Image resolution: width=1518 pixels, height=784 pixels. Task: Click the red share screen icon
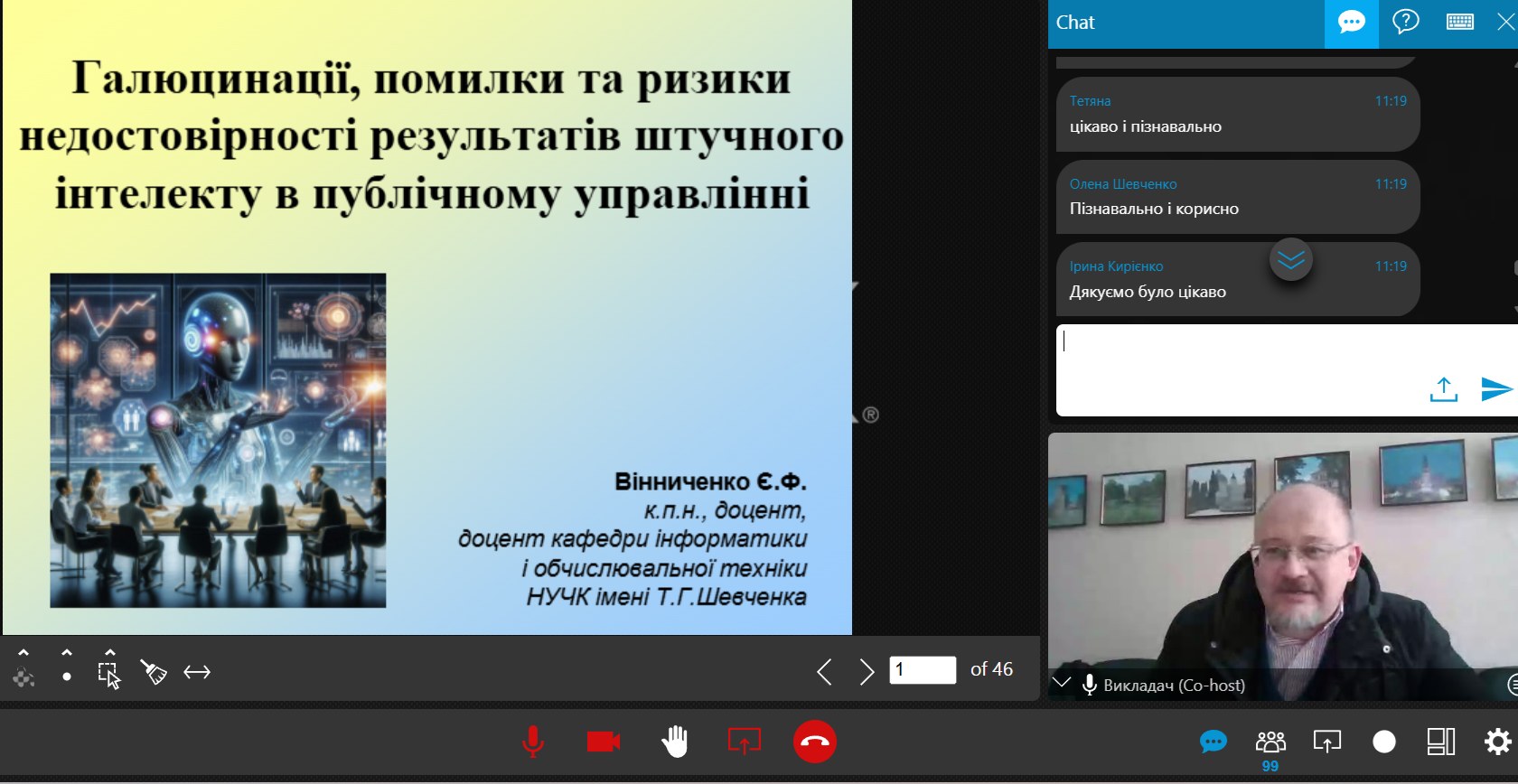(x=745, y=742)
